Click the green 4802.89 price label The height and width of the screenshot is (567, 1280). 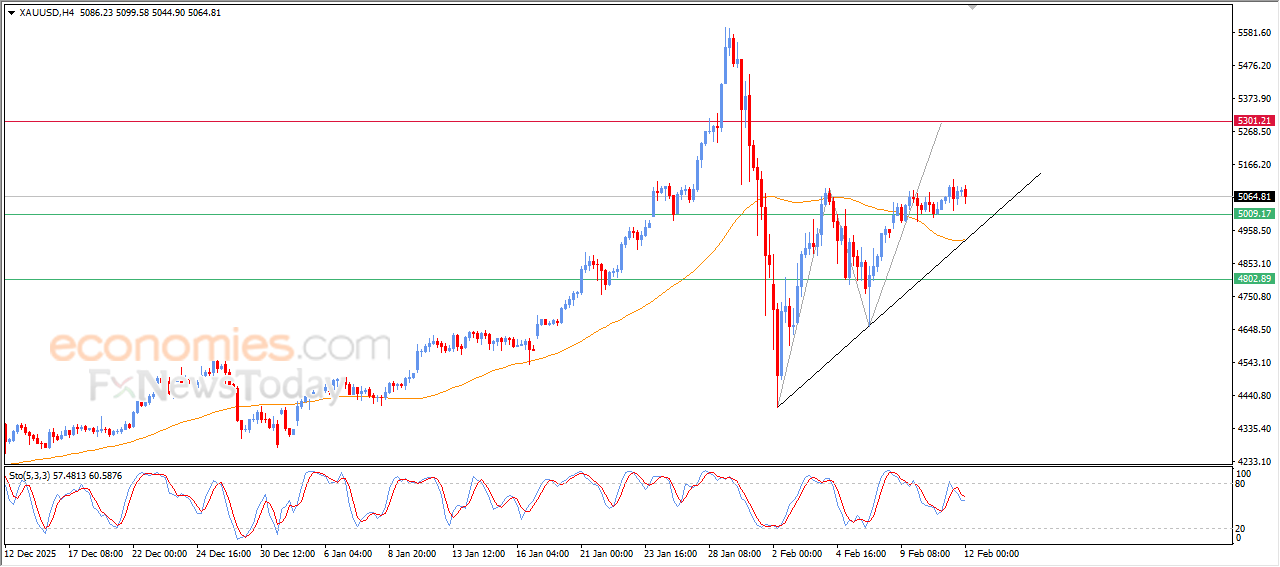1254,279
